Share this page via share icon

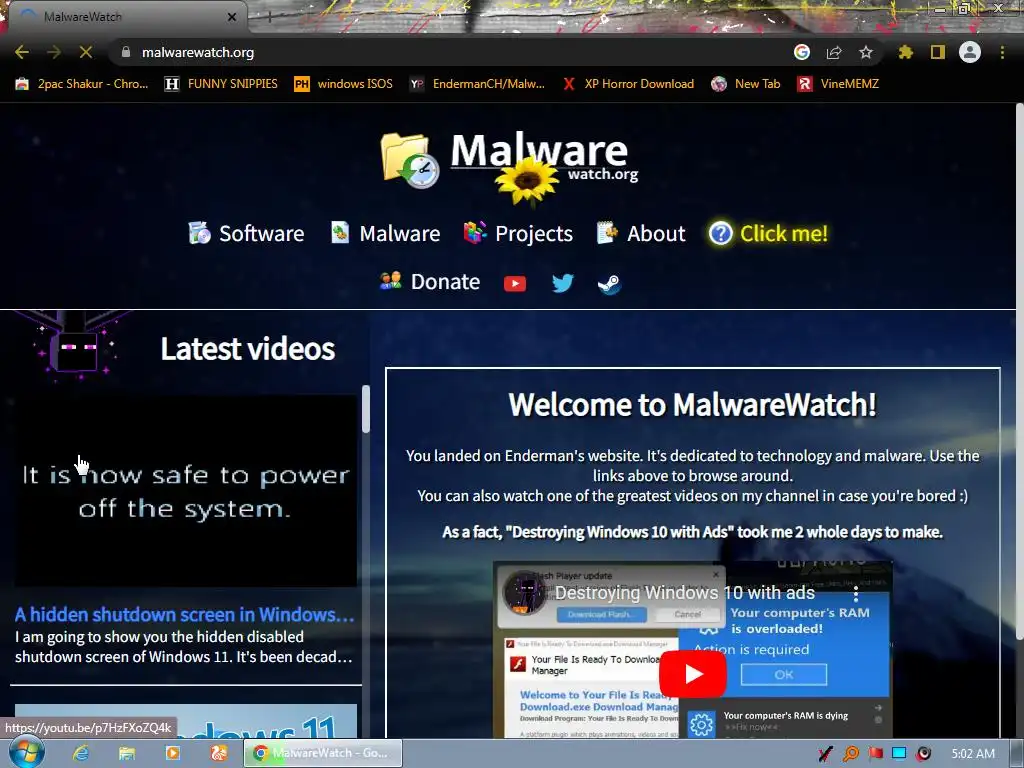[834, 52]
